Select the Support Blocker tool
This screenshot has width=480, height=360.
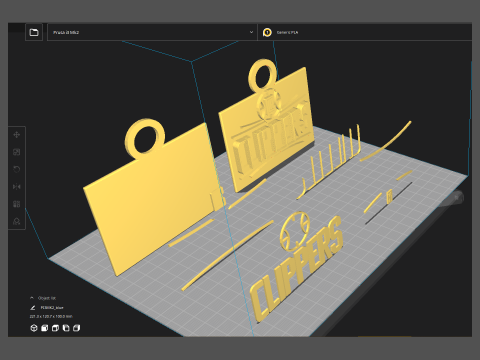(x=17, y=221)
